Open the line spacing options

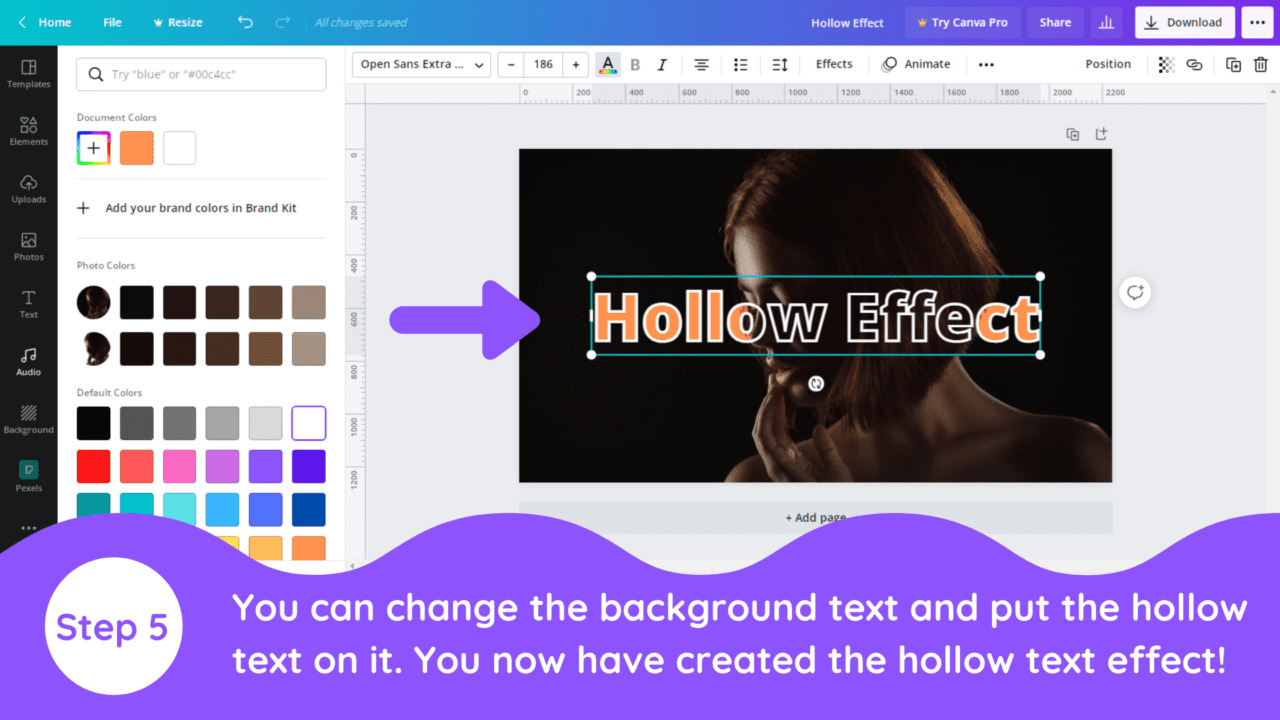779,64
